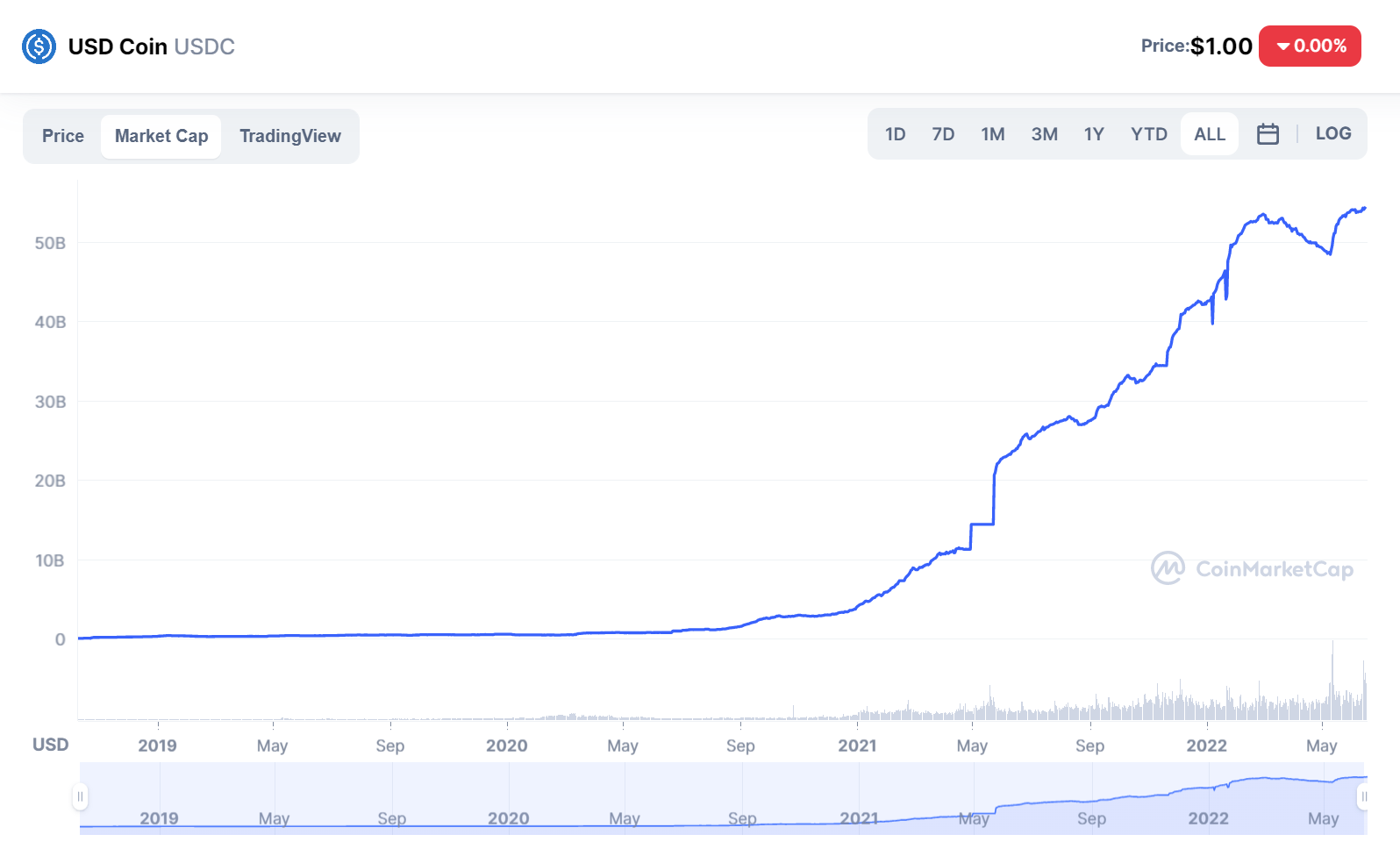Click the red 0.00% change badge
Viewport: 1400px width, 856px height.
(x=1310, y=46)
